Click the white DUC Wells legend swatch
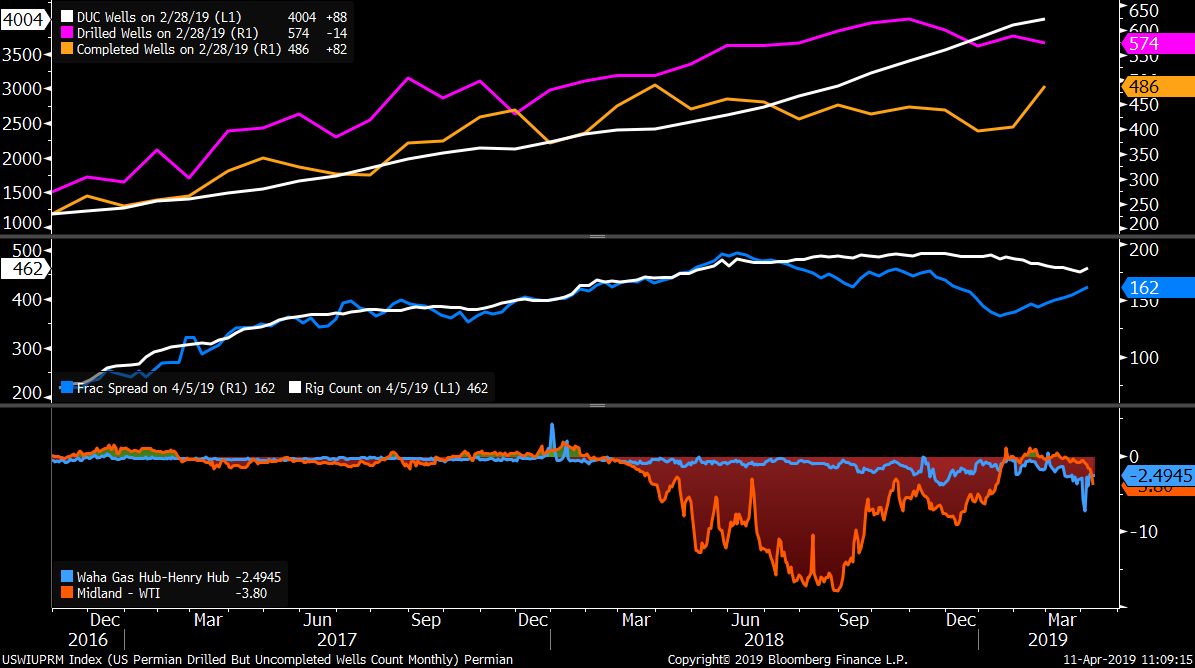This screenshot has width=1195, height=668. [x=67, y=17]
